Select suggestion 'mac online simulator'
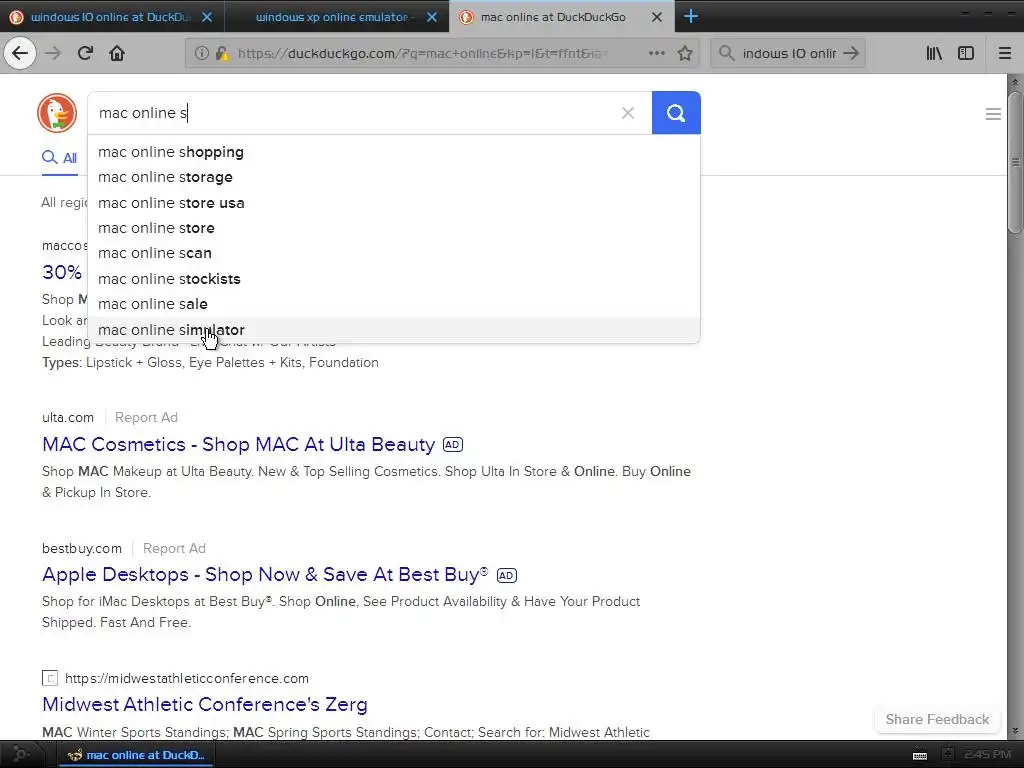This screenshot has height=768, width=1024. [394, 330]
